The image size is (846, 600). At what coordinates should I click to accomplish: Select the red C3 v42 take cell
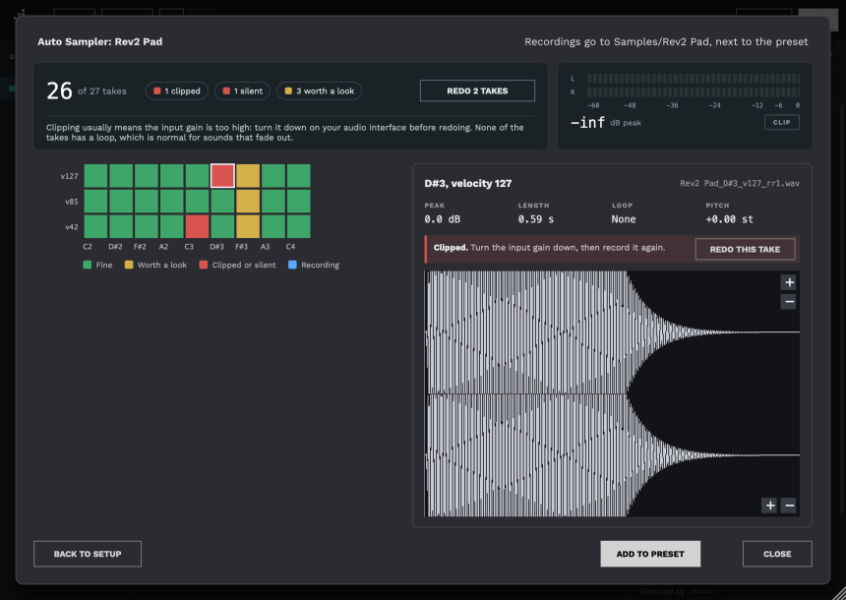click(x=197, y=227)
